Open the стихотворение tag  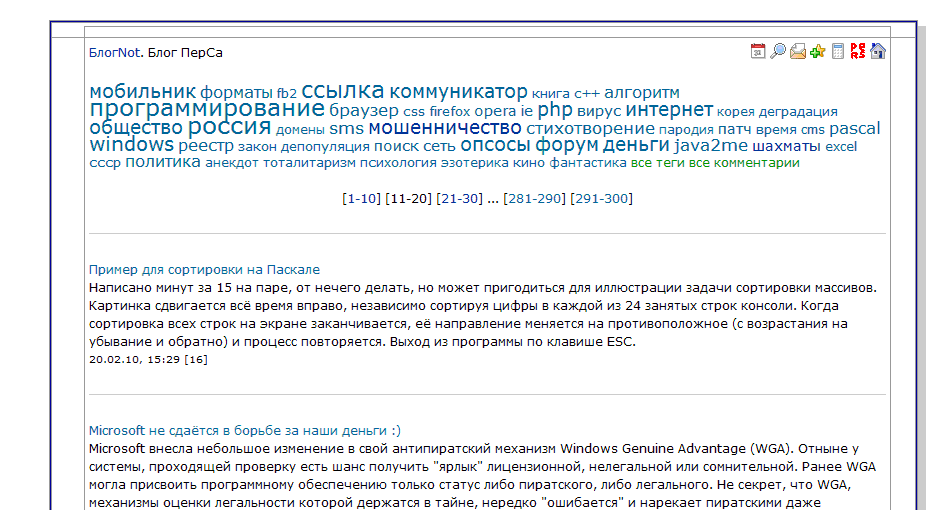(590, 128)
